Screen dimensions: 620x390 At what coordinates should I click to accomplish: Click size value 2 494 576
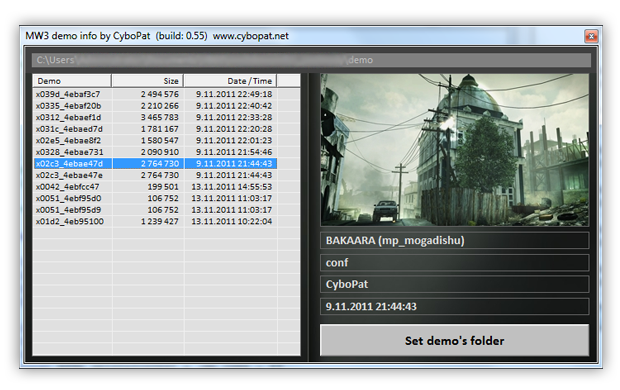[x=160, y=94]
